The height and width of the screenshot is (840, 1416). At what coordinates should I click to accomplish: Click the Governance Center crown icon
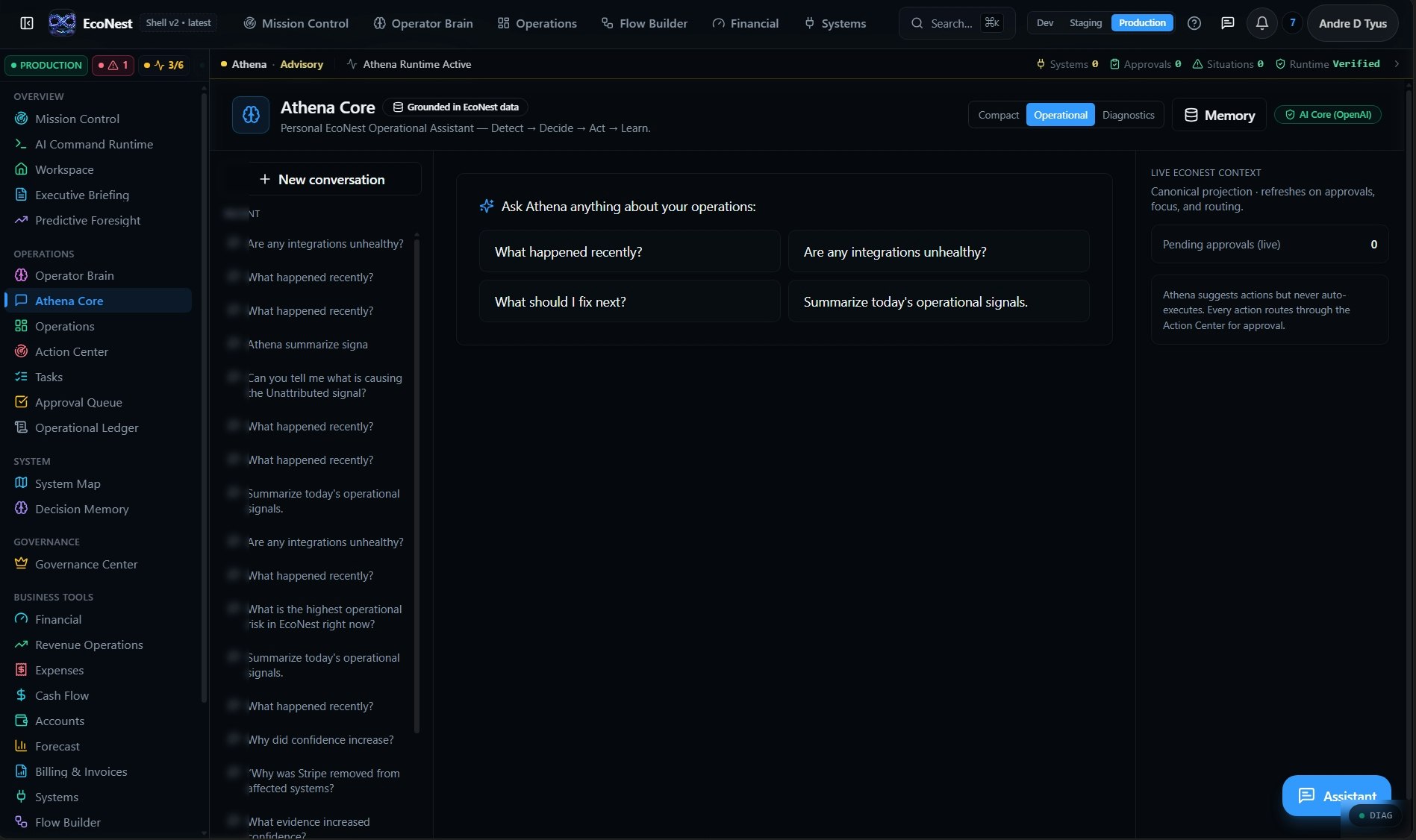coord(21,564)
